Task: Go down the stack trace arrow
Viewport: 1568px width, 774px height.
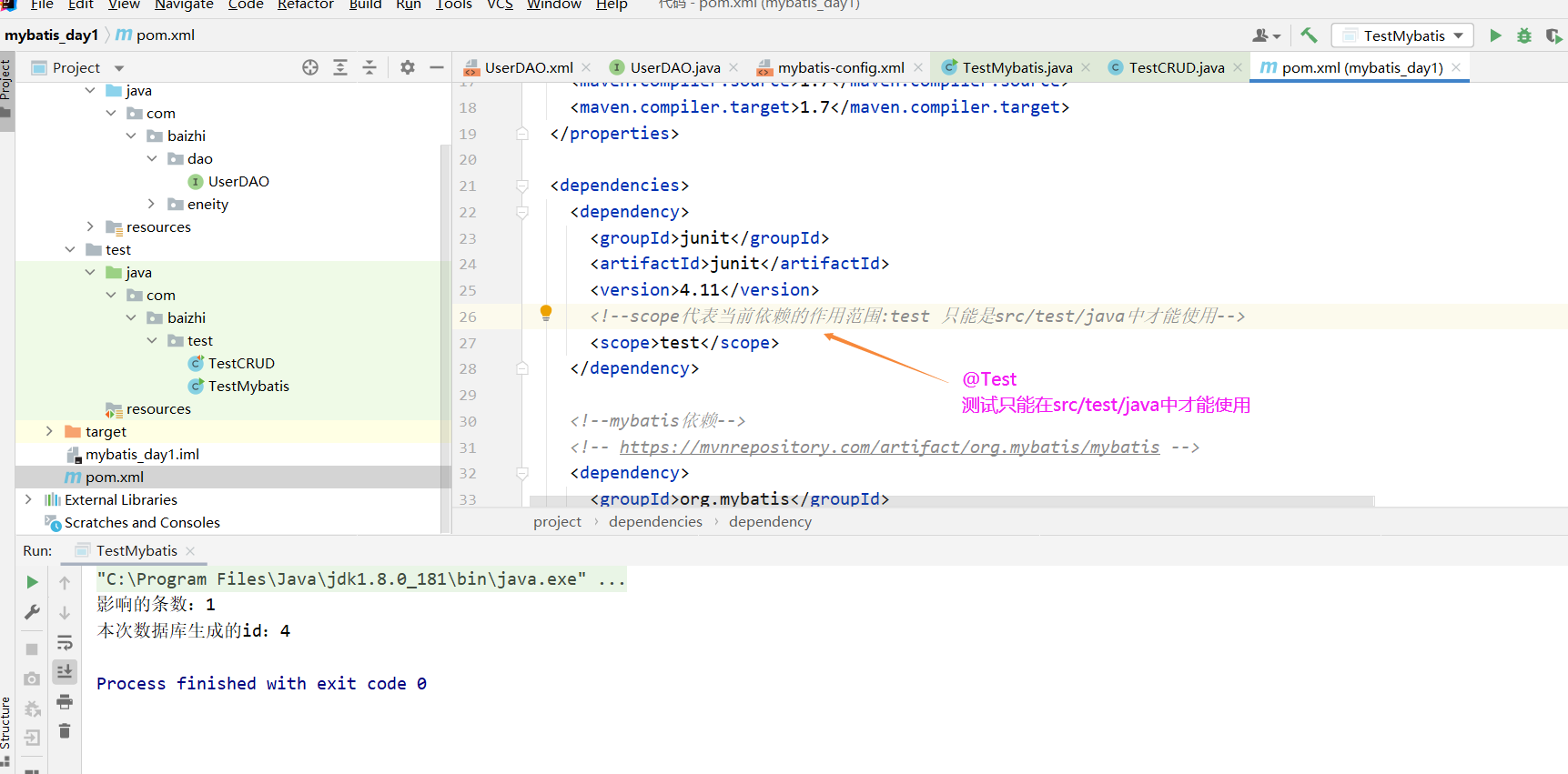Action: 65,612
